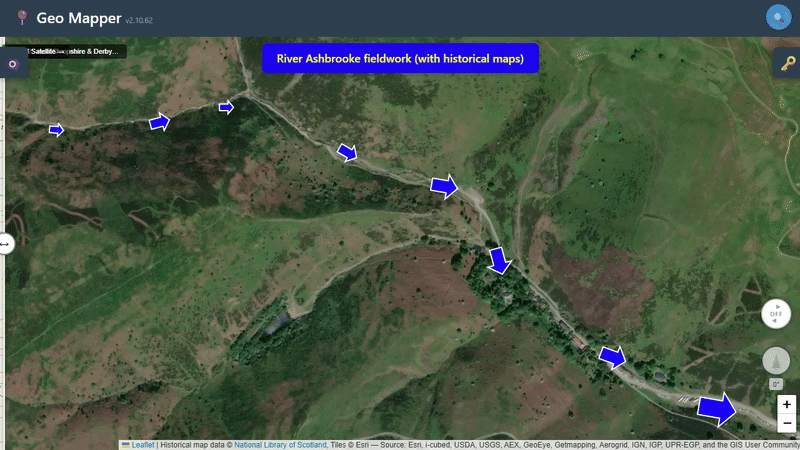
Task: Click the Geo Mapper title text
Action: tap(79, 18)
